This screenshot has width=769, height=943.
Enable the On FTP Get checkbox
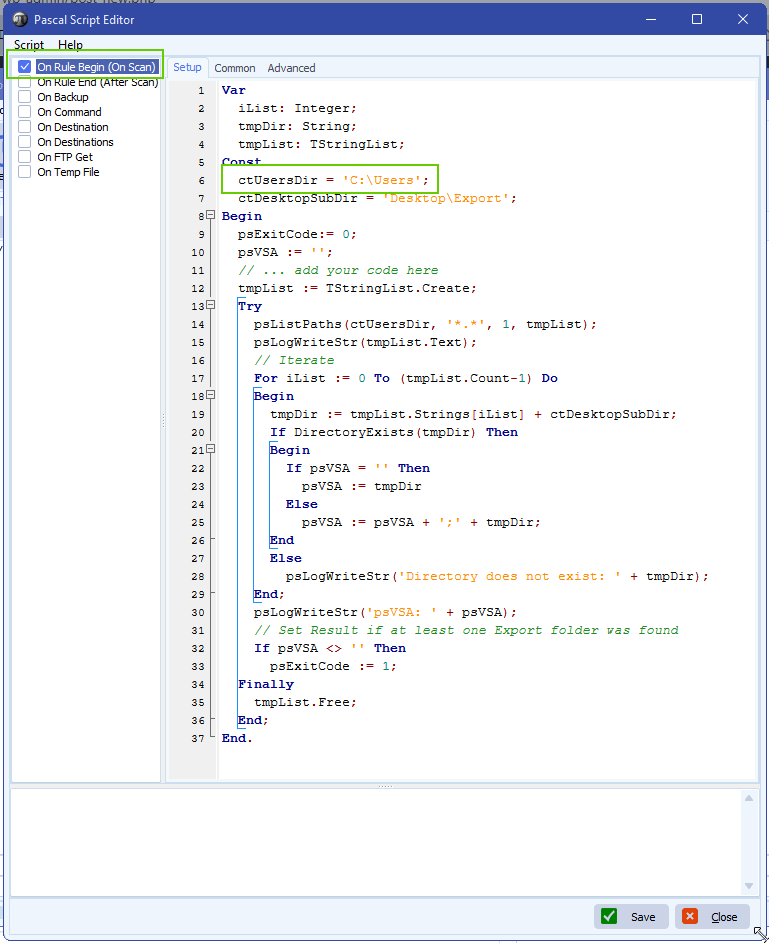pos(25,157)
